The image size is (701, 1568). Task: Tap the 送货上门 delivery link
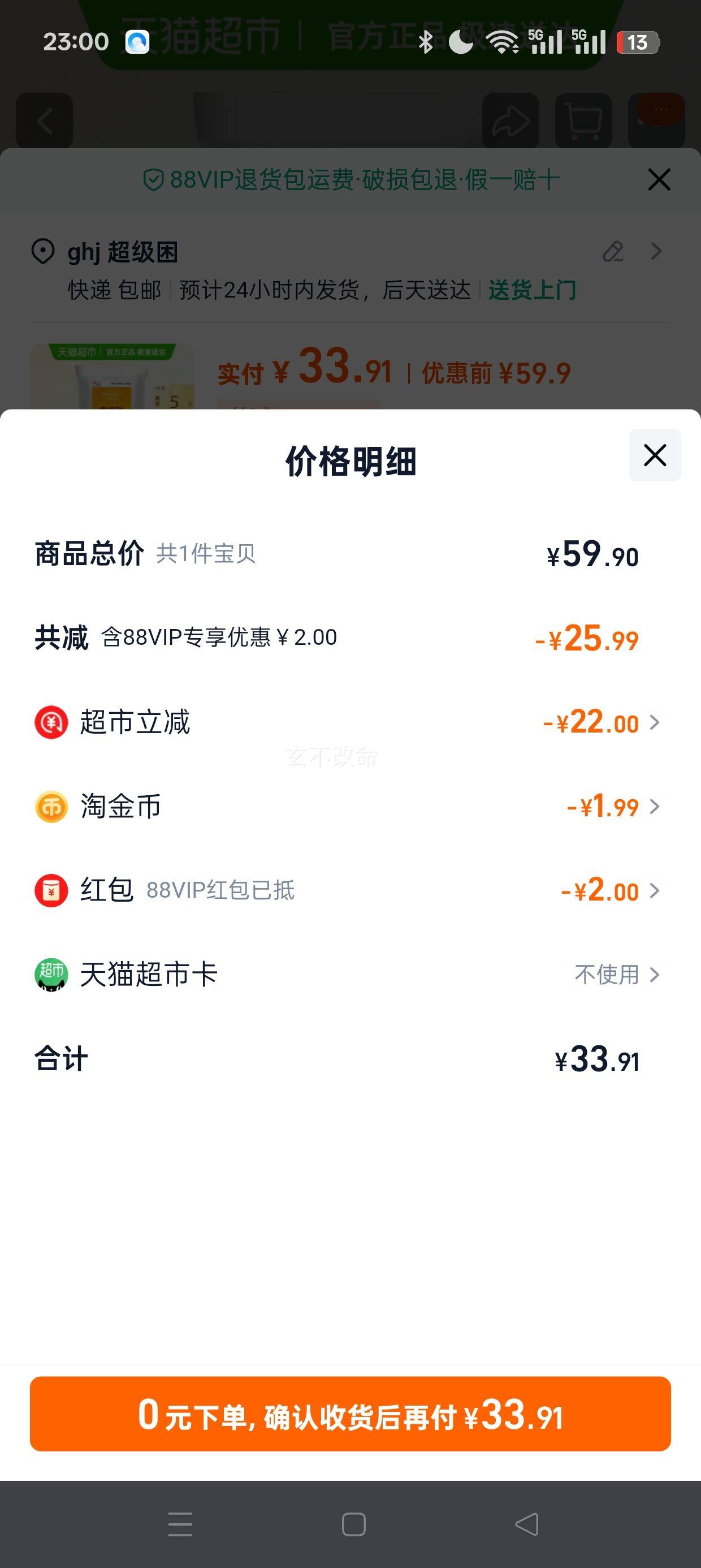pos(532,290)
